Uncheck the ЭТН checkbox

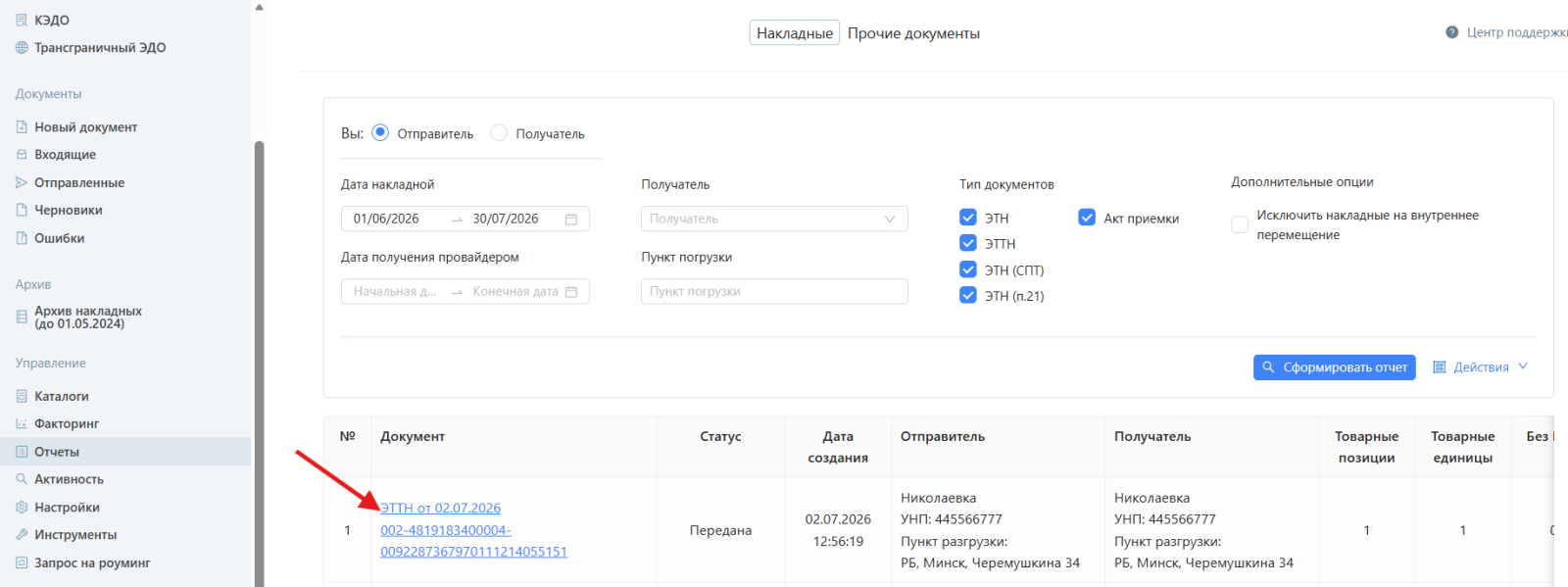(x=968, y=218)
